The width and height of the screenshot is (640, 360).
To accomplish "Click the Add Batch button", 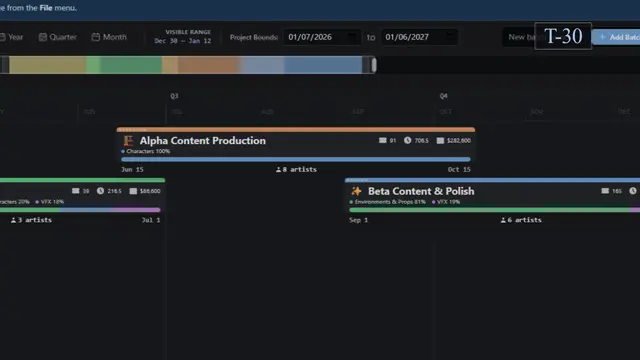I will pos(617,37).
